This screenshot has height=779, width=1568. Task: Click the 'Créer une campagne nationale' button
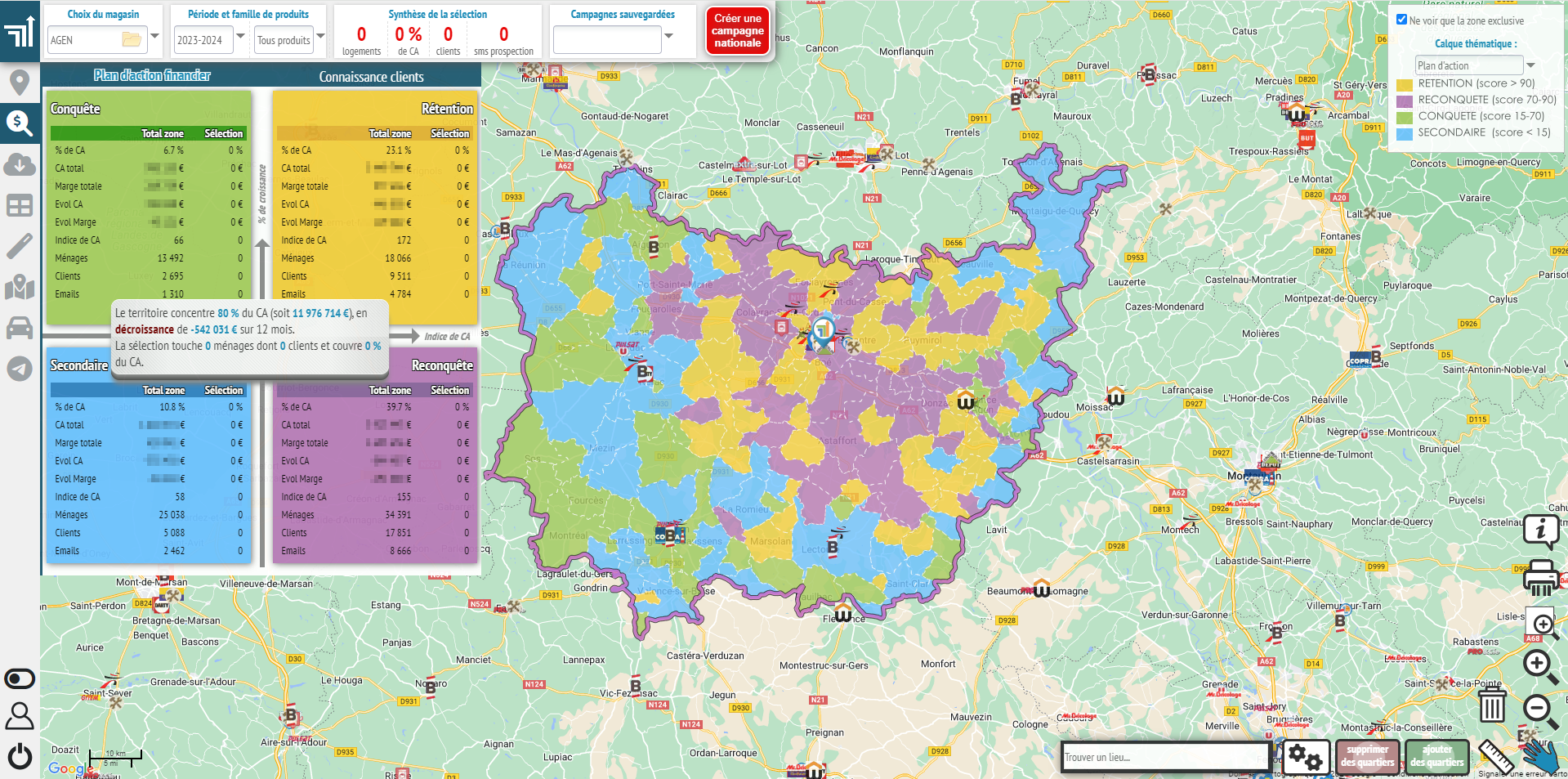736,30
